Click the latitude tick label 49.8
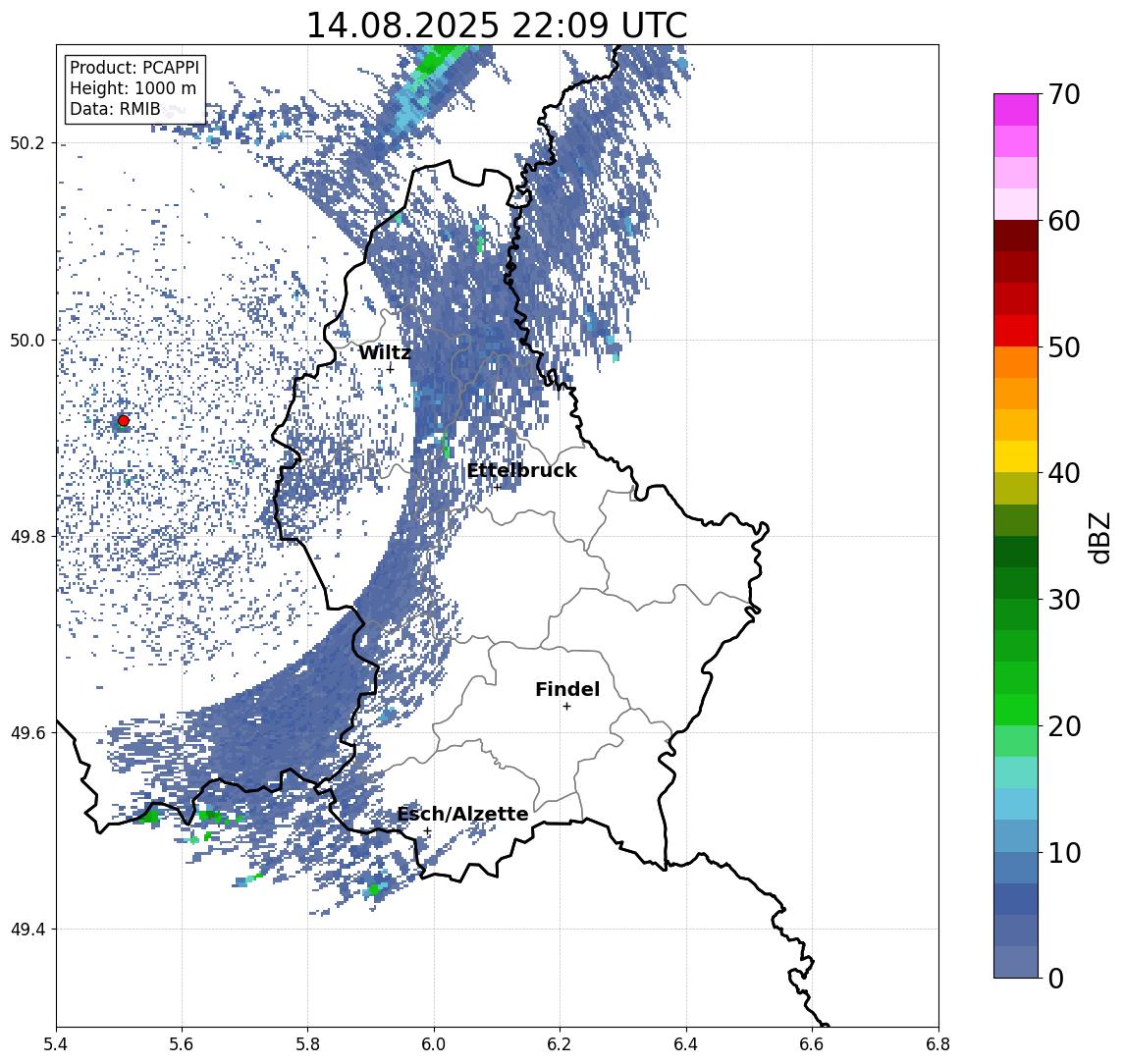 coord(27,536)
